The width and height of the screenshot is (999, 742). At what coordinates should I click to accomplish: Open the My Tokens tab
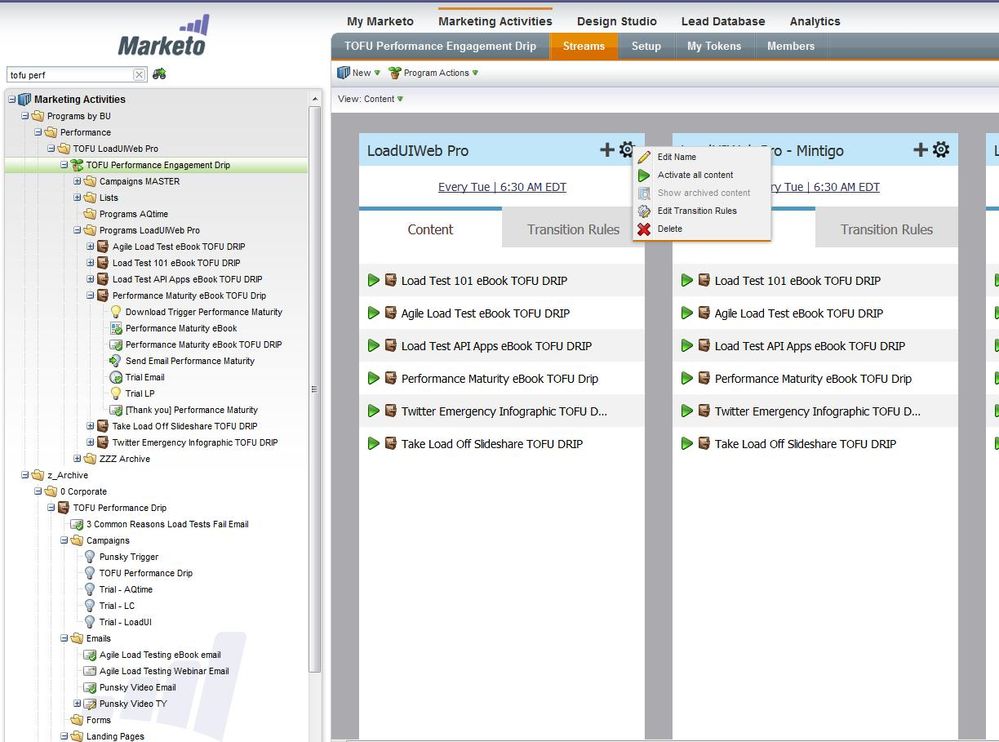714,46
